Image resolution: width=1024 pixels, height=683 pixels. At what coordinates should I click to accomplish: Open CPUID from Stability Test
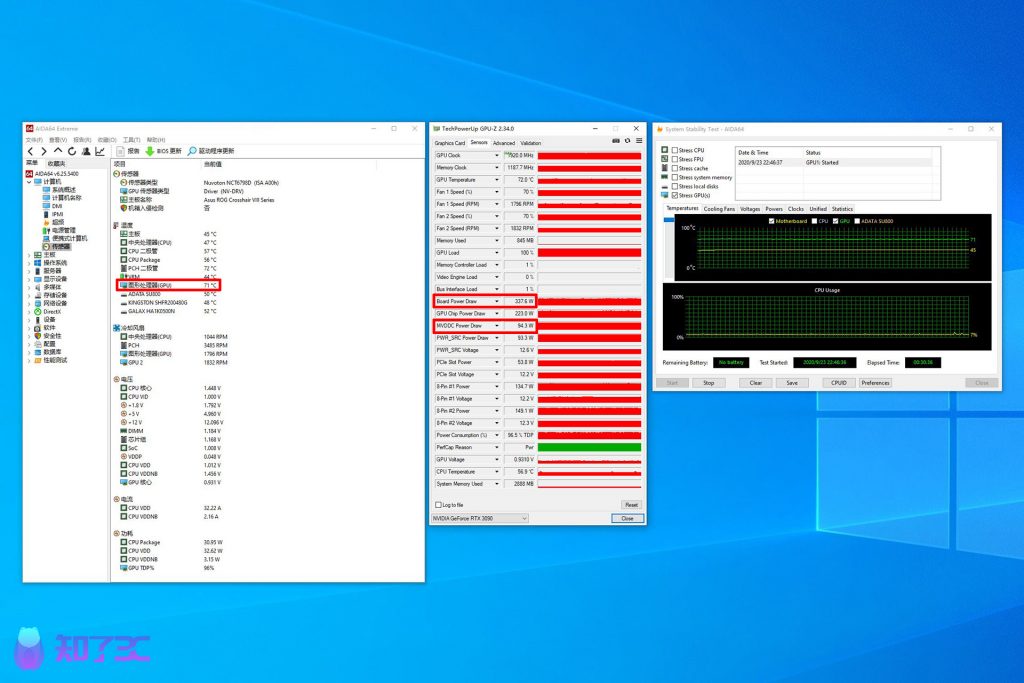click(x=839, y=383)
